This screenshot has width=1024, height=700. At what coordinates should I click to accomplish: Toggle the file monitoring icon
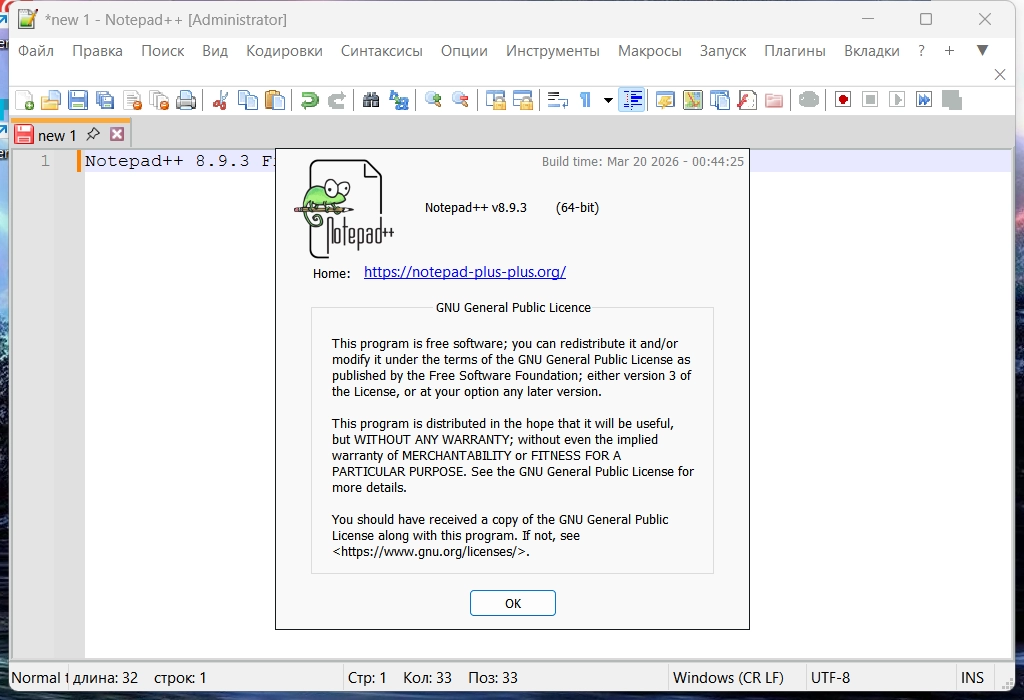(x=808, y=100)
